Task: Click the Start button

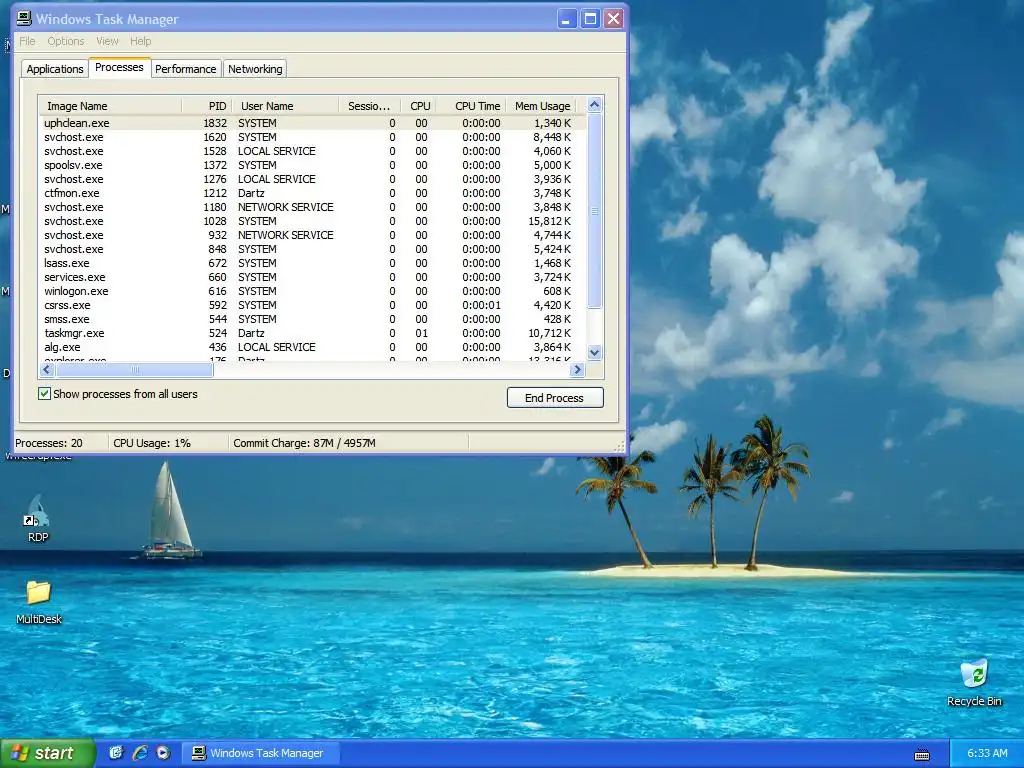Action: click(x=48, y=753)
